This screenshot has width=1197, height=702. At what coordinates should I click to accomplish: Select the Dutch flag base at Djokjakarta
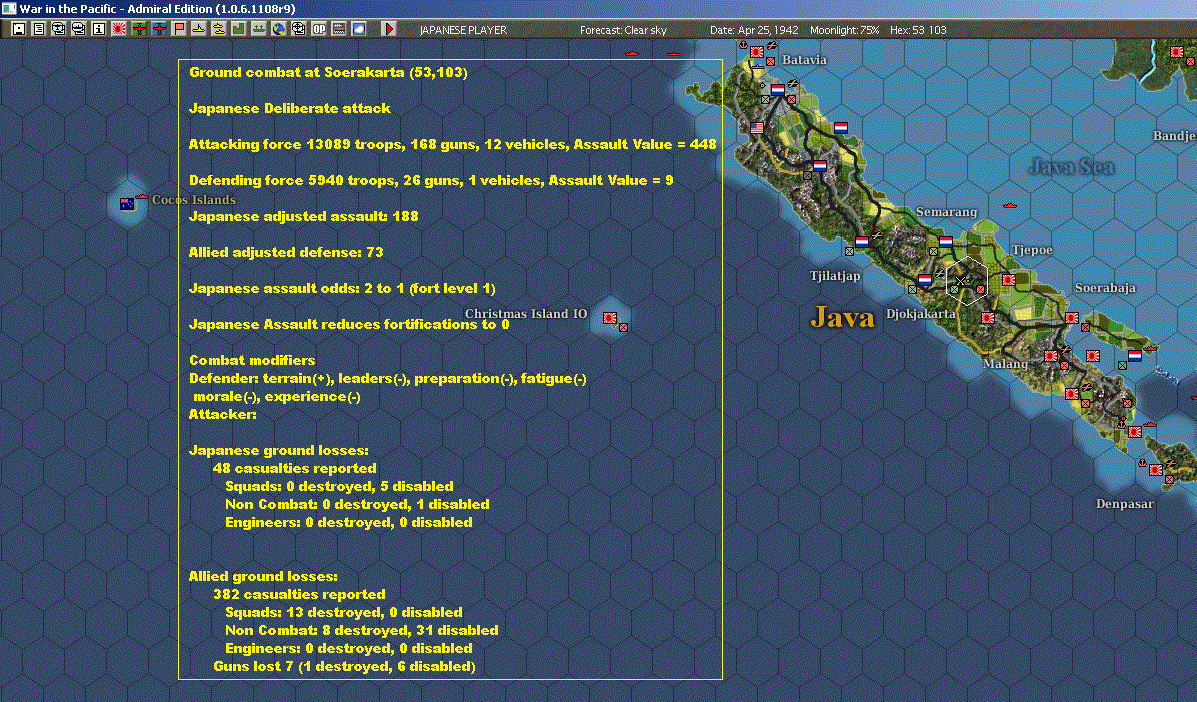(x=924, y=279)
